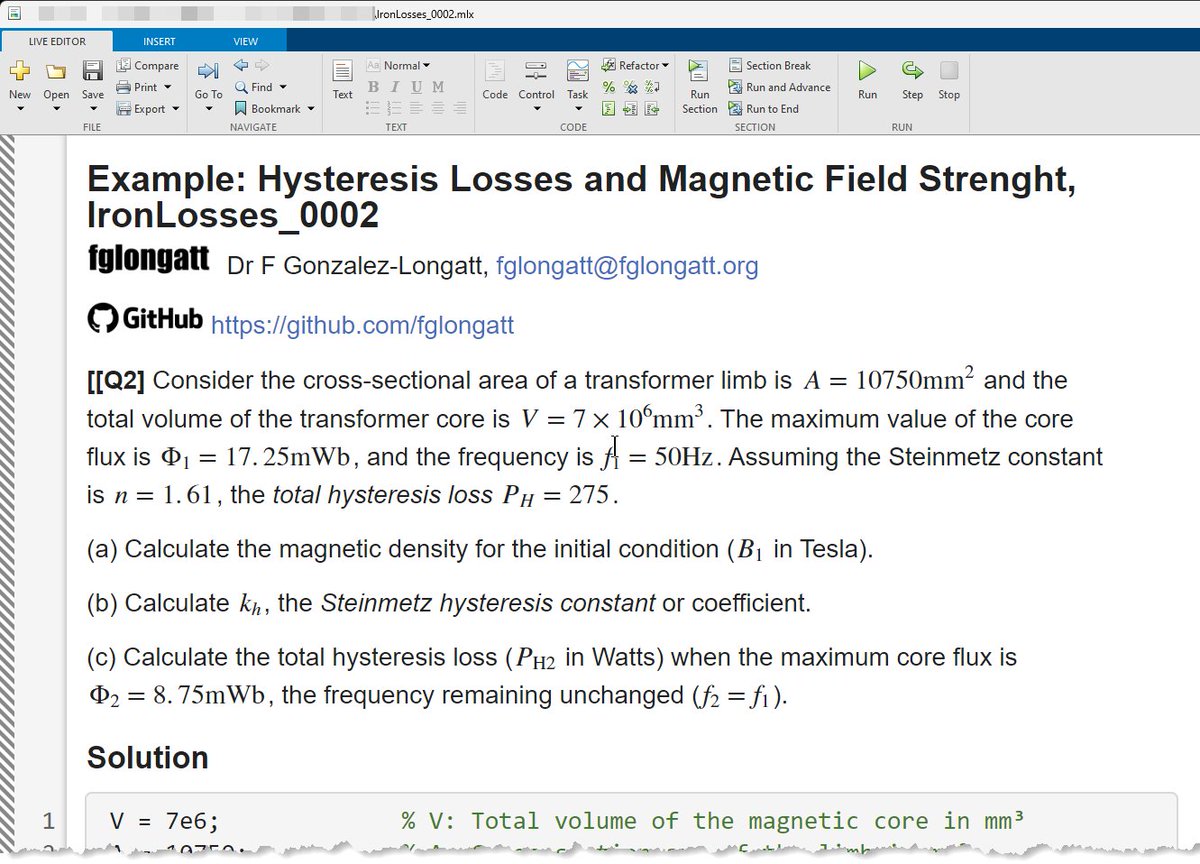Uncomment code with crossed percent icon
1200x864 pixels.
(630, 87)
